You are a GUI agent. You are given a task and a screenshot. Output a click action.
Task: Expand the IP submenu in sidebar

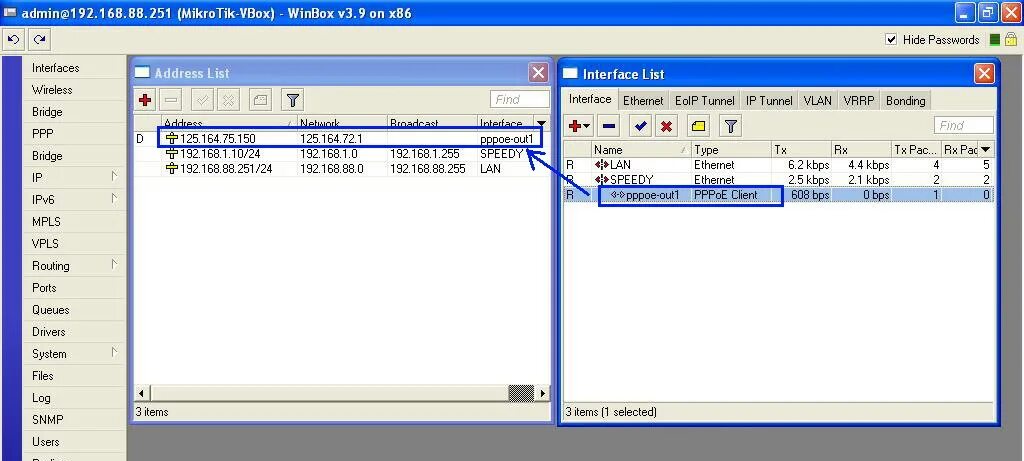114,176
